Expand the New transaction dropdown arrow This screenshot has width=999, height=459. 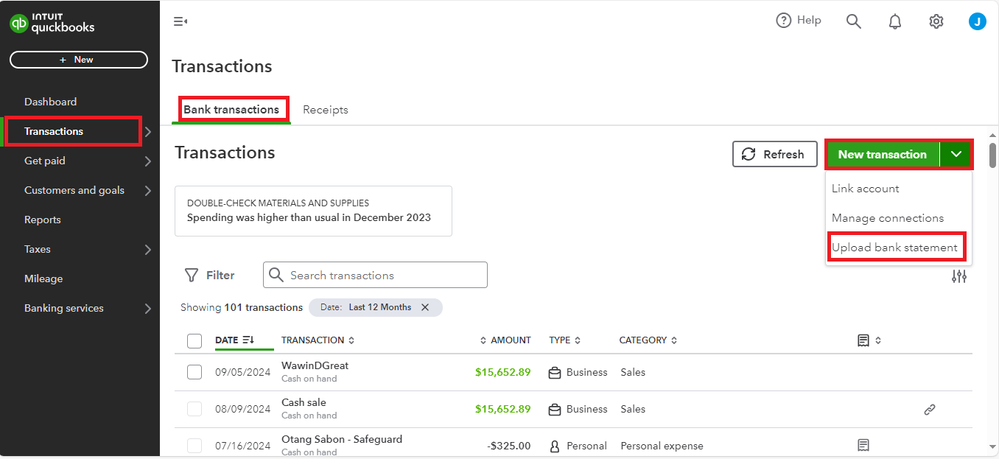point(956,154)
